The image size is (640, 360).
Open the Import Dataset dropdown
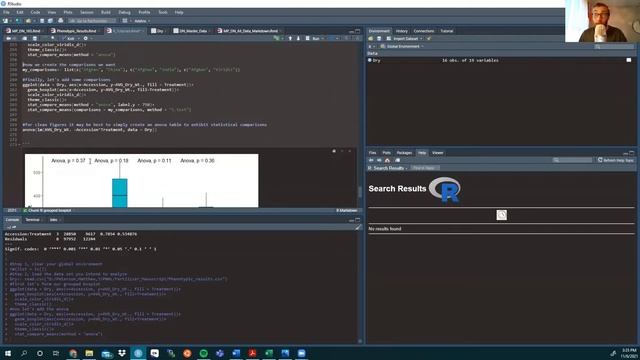404,38
